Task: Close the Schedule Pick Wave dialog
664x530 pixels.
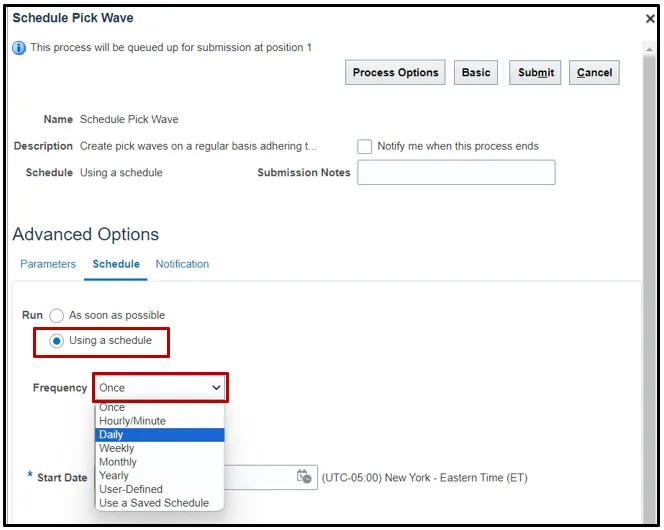Action: click(x=650, y=19)
